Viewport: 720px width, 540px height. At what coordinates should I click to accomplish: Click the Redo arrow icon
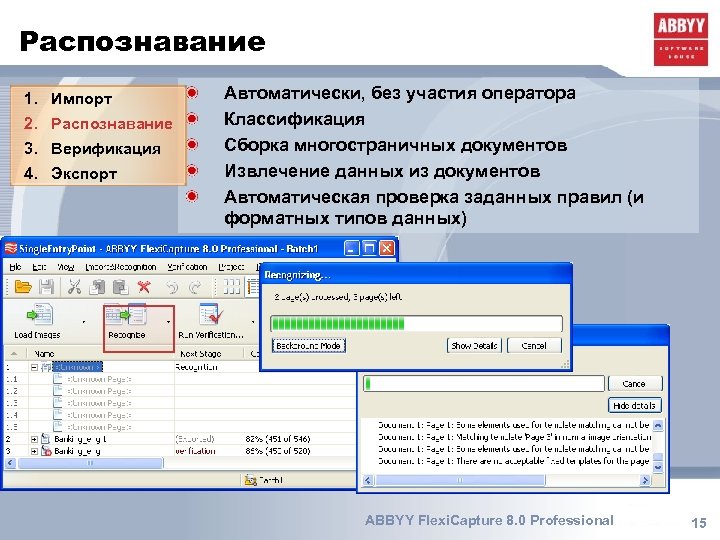tap(195, 287)
